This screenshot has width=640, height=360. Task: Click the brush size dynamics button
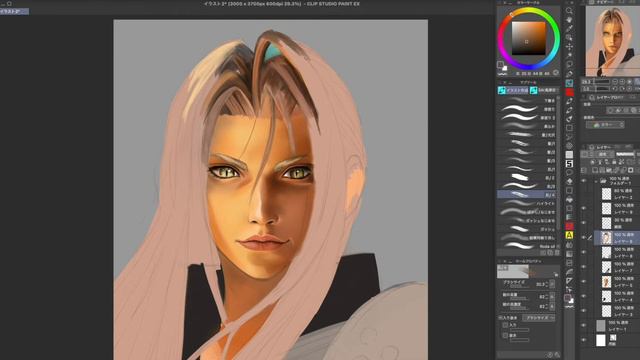coord(552,284)
